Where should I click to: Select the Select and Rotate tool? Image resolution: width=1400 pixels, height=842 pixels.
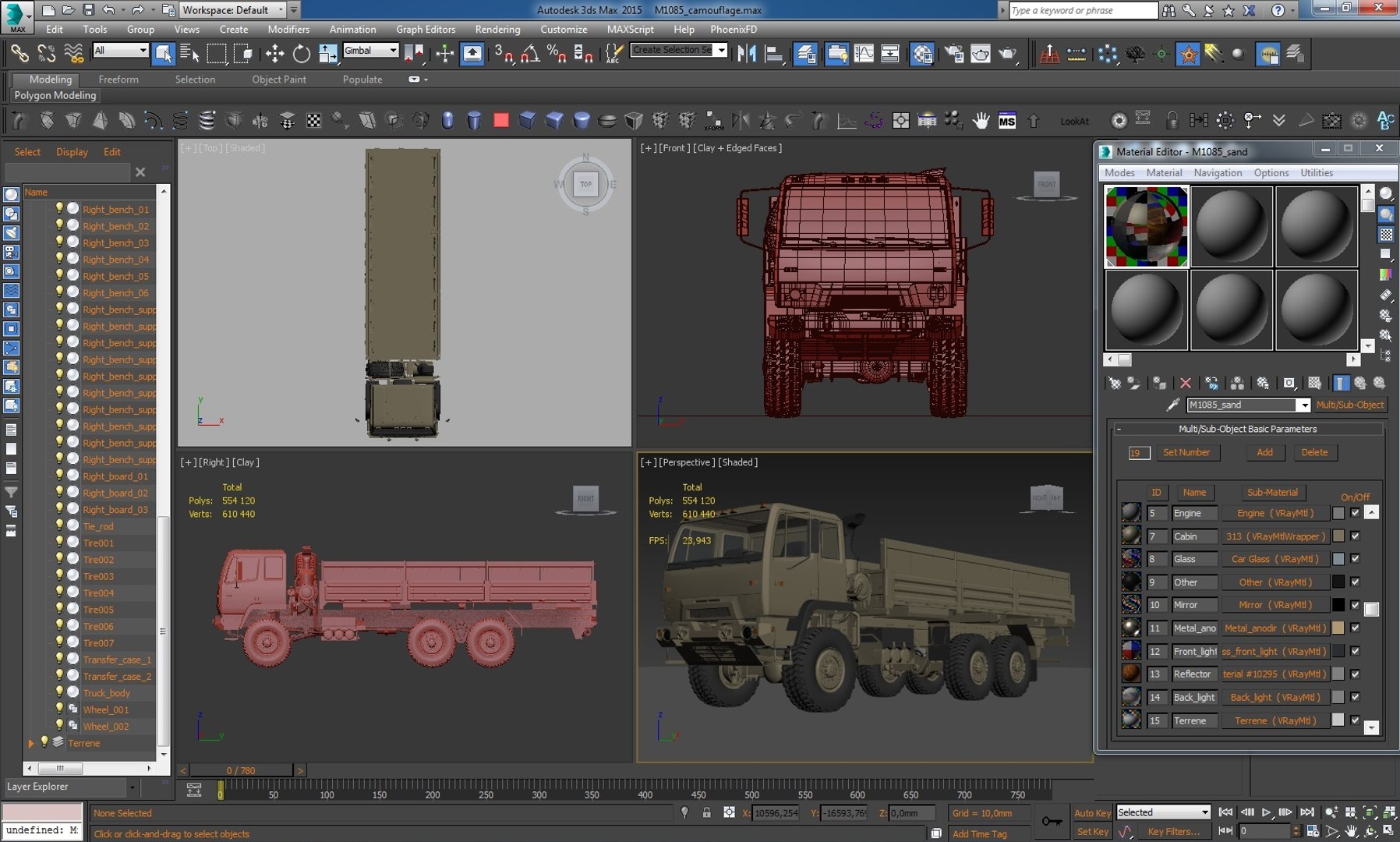click(x=301, y=53)
